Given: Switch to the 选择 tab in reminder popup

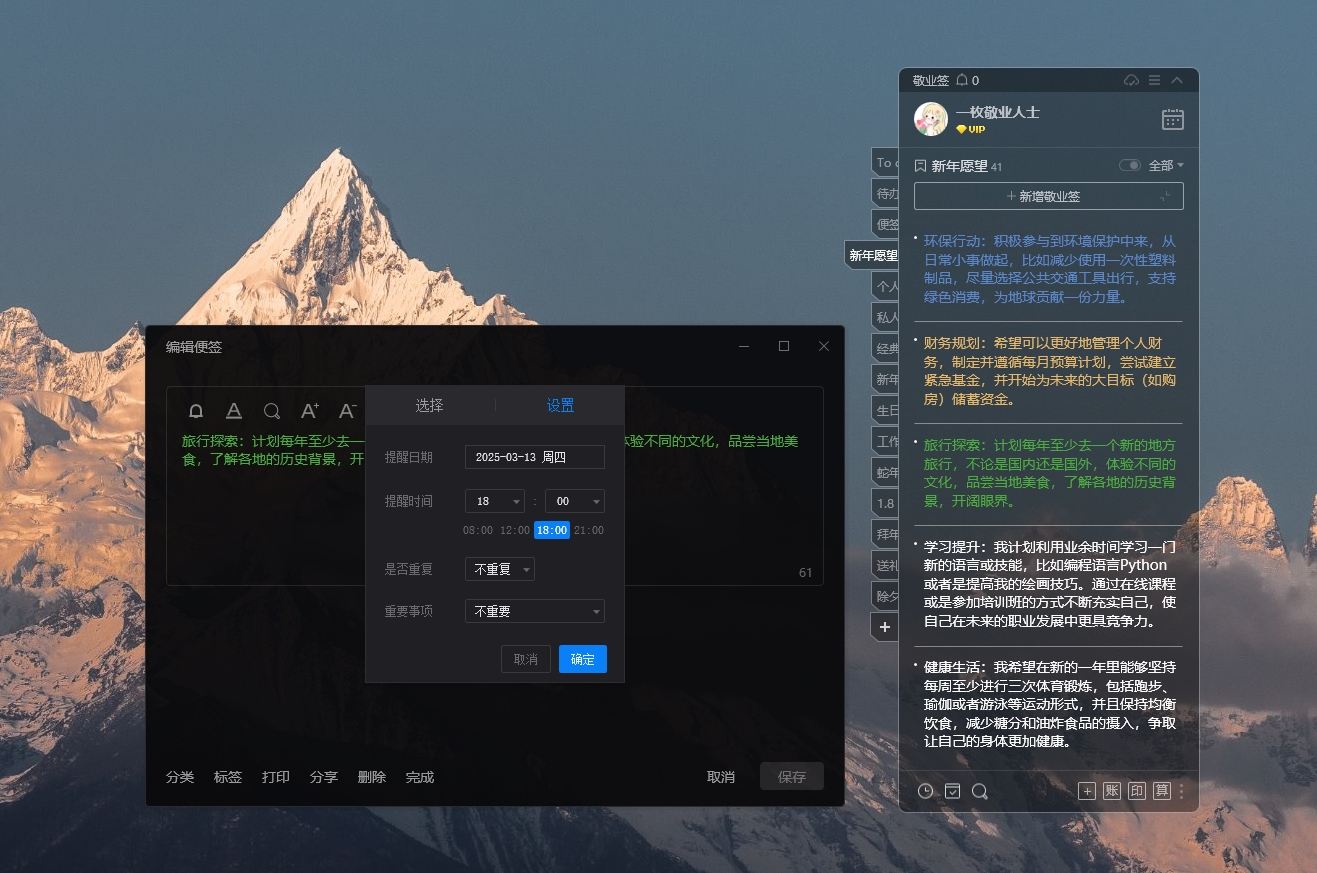Looking at the screenshot, I should click(430, 405).
